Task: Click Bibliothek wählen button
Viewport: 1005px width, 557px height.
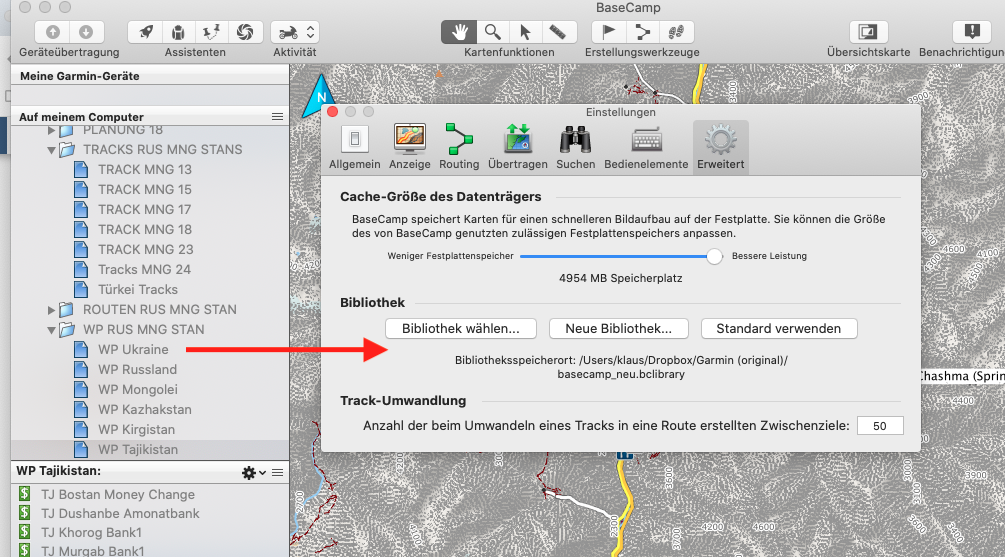Action: [461, 329]
